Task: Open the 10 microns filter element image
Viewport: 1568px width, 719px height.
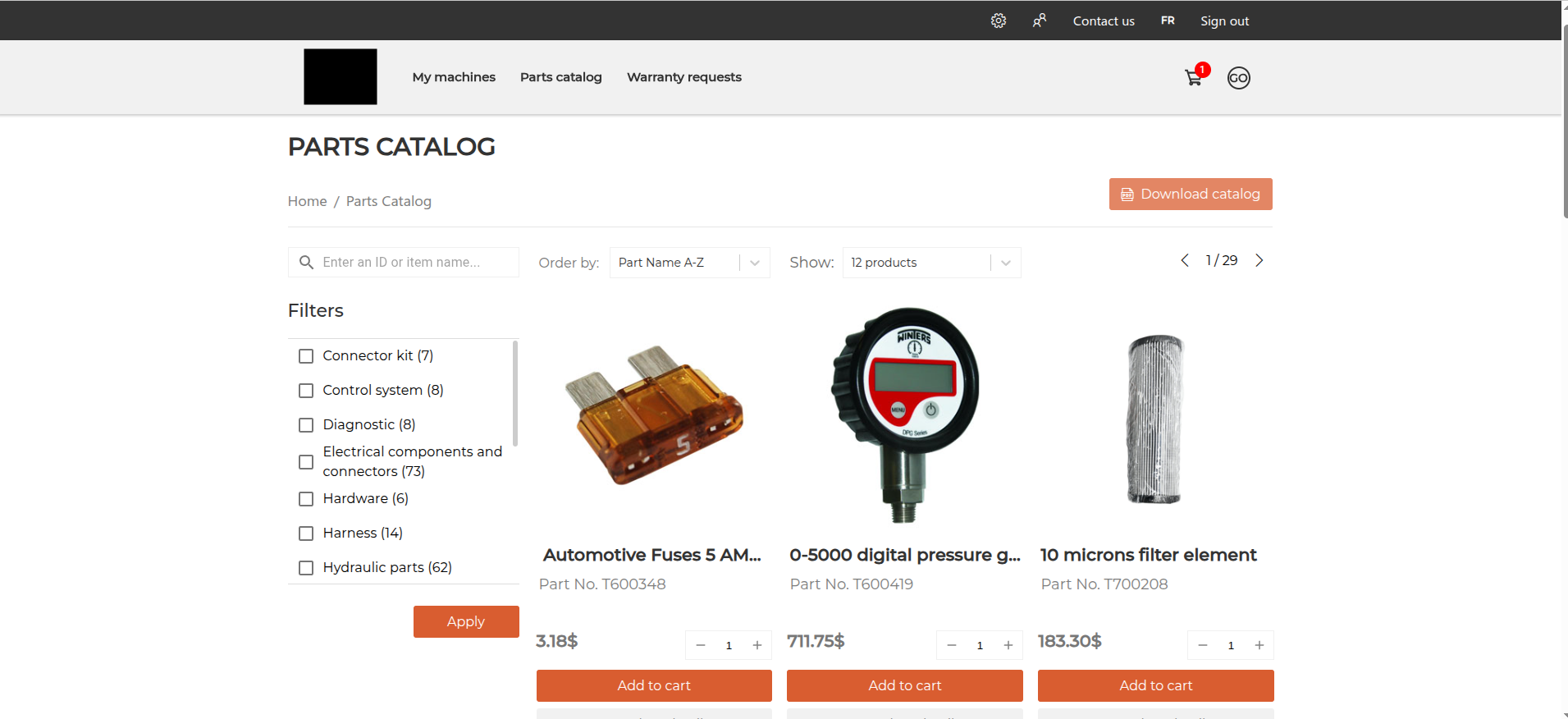Action: [1154, 419]
